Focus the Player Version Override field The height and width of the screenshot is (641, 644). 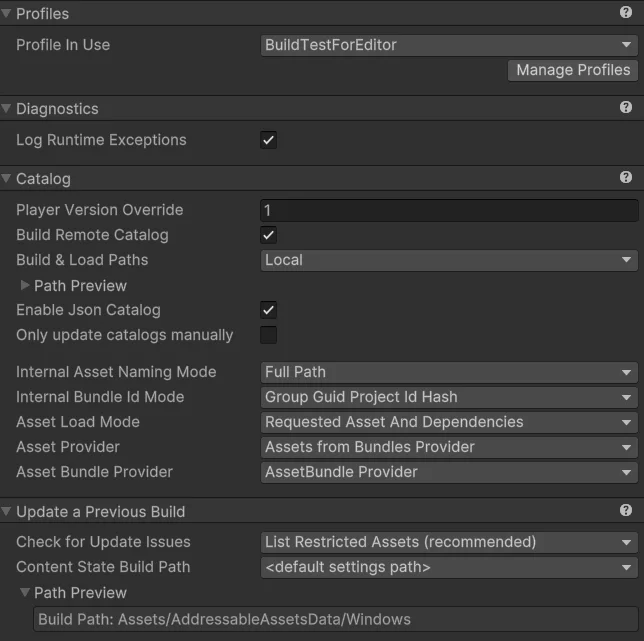click(449, 211)
